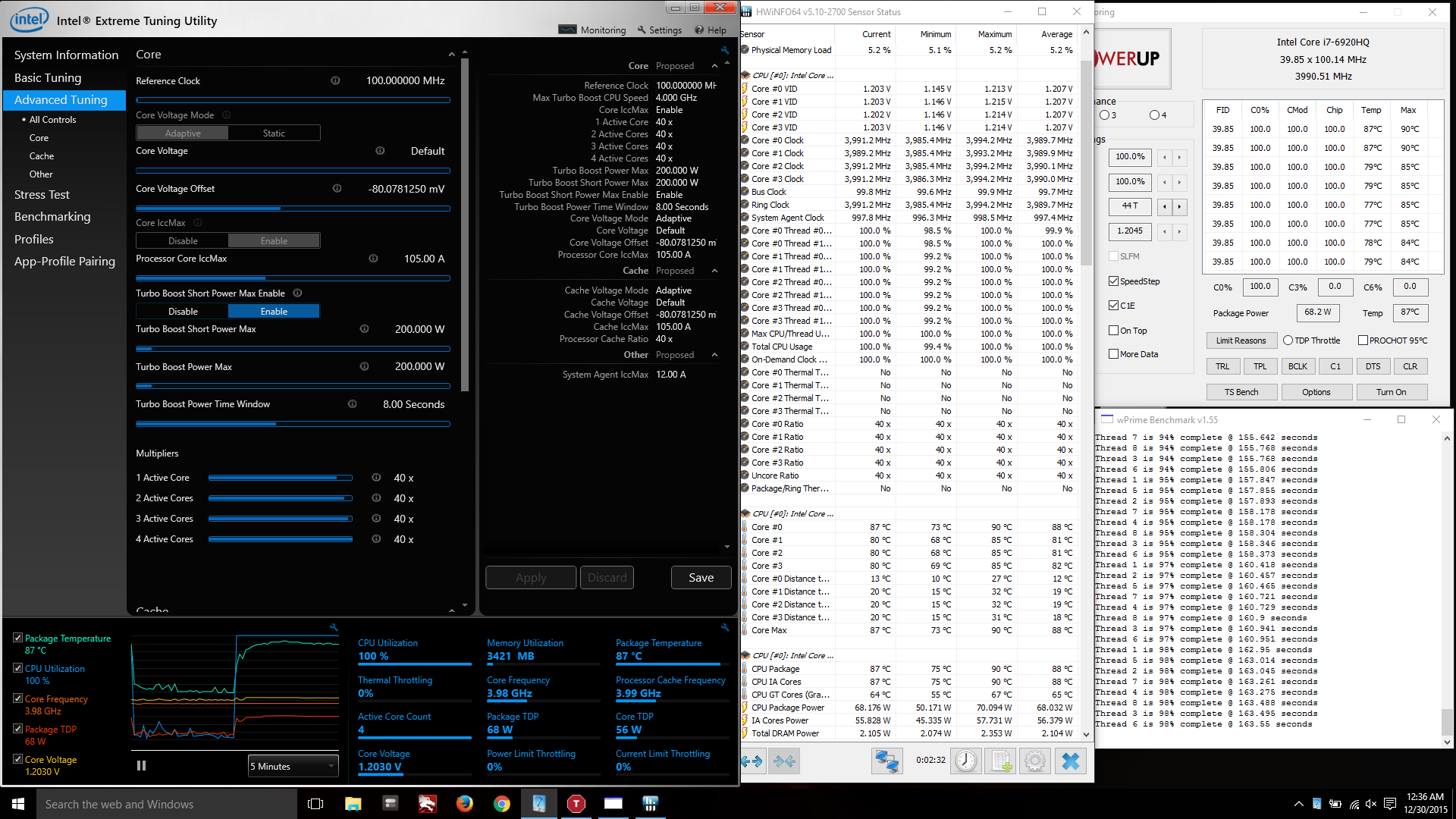The width and height of the screenshot is (1456, 819).
Task: Click the HWiNFO logging start sheet icon
Action: point(1000,761)
